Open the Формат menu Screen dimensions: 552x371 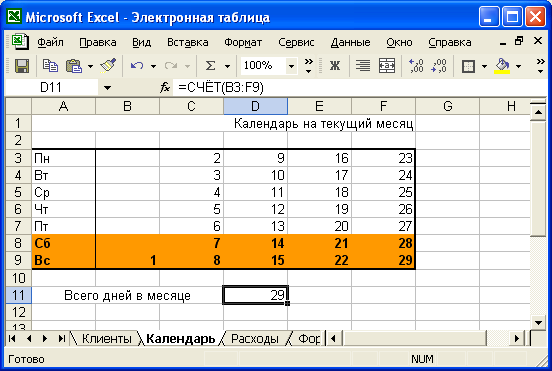tap(243, 42)
